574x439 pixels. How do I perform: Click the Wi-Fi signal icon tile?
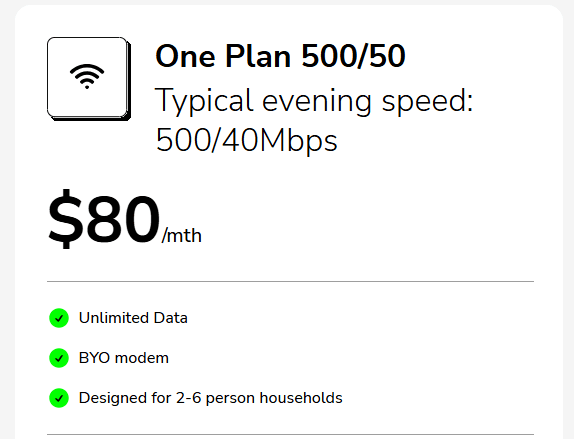89,78
